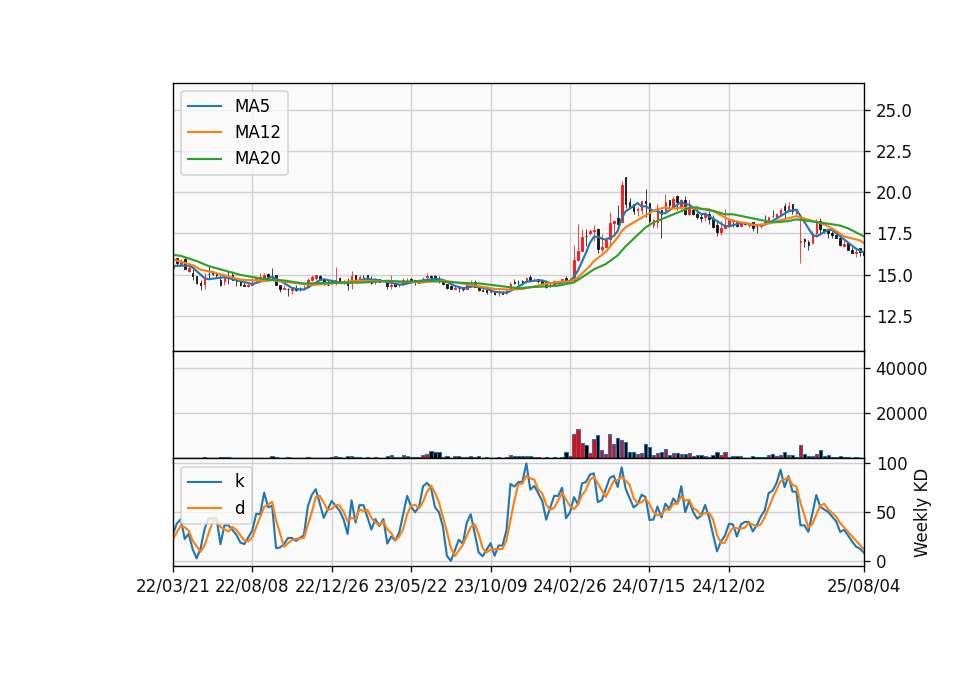This screenshot has width=960, height=690.
Task: Click the 17.5 price axis tick
Action: (894, 234)
